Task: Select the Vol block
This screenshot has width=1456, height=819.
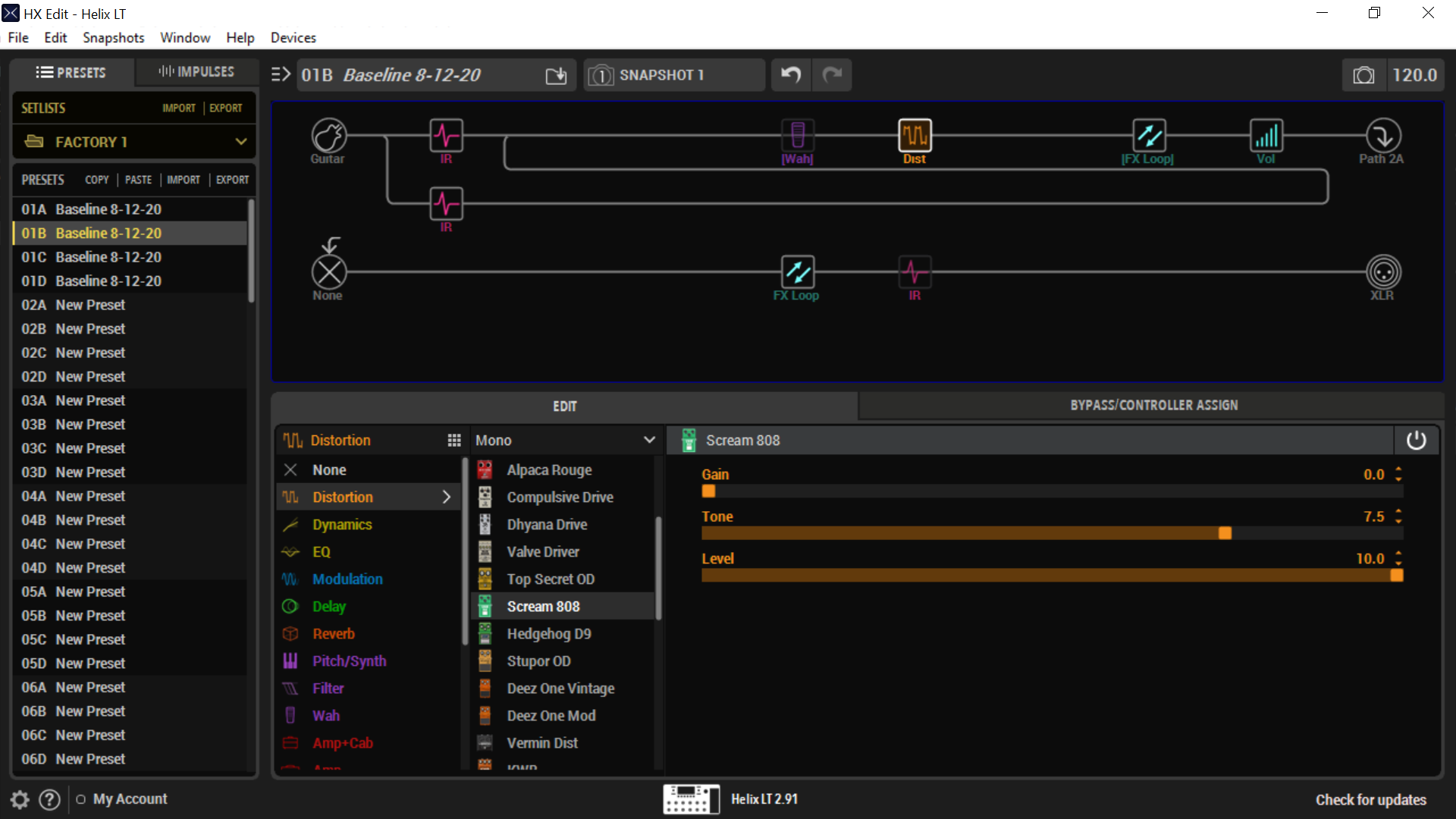Action: [1266, 136]
